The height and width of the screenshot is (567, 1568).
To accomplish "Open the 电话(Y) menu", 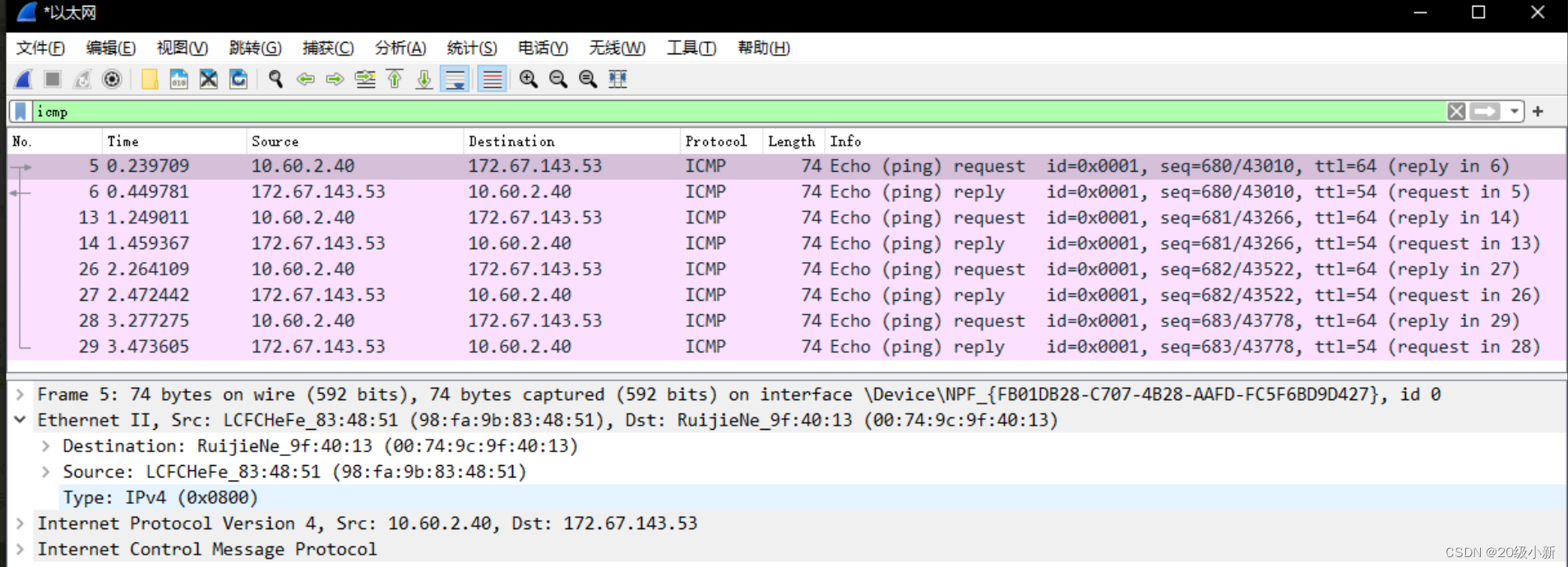I will (x=543, y=48).
